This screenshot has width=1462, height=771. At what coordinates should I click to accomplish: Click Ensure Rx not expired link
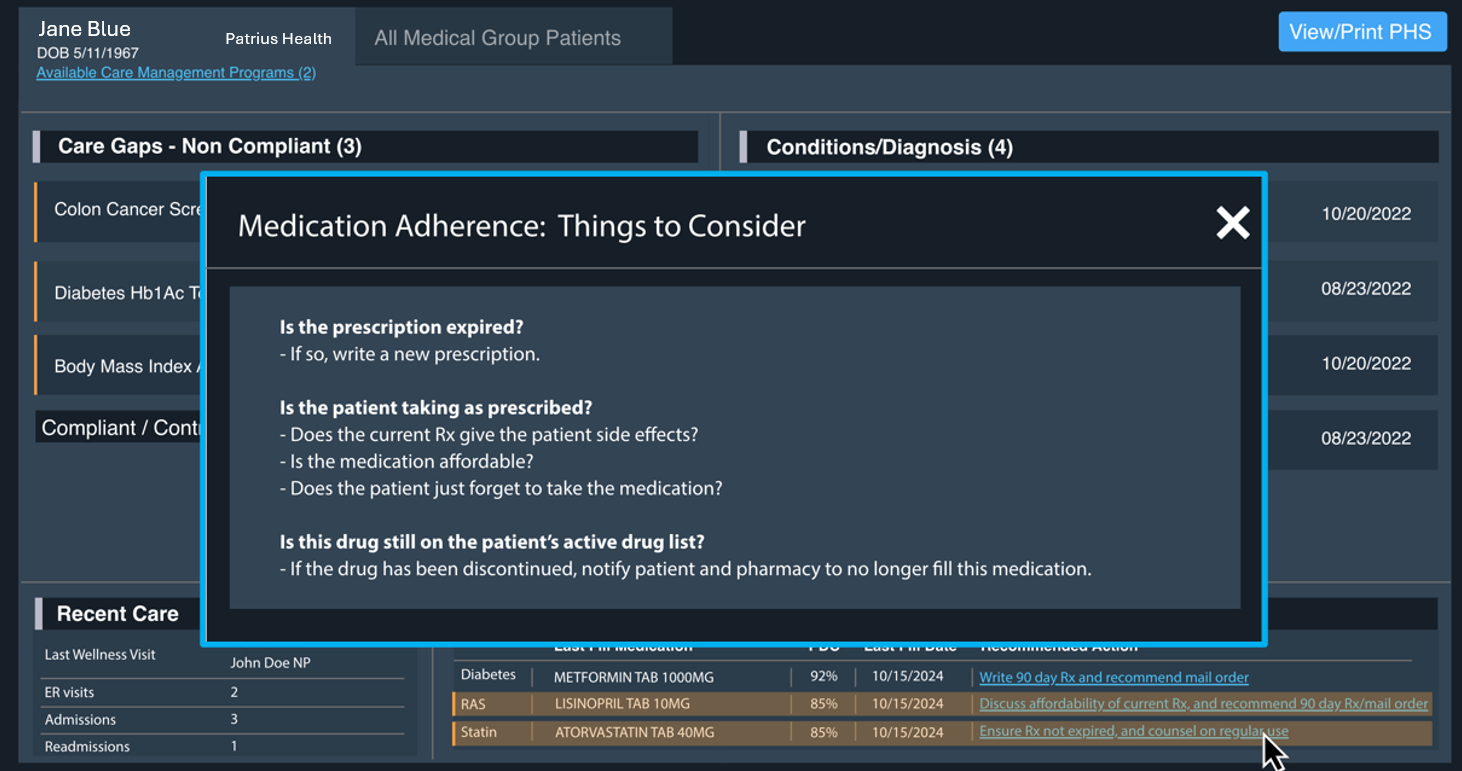click(1132, 731)
